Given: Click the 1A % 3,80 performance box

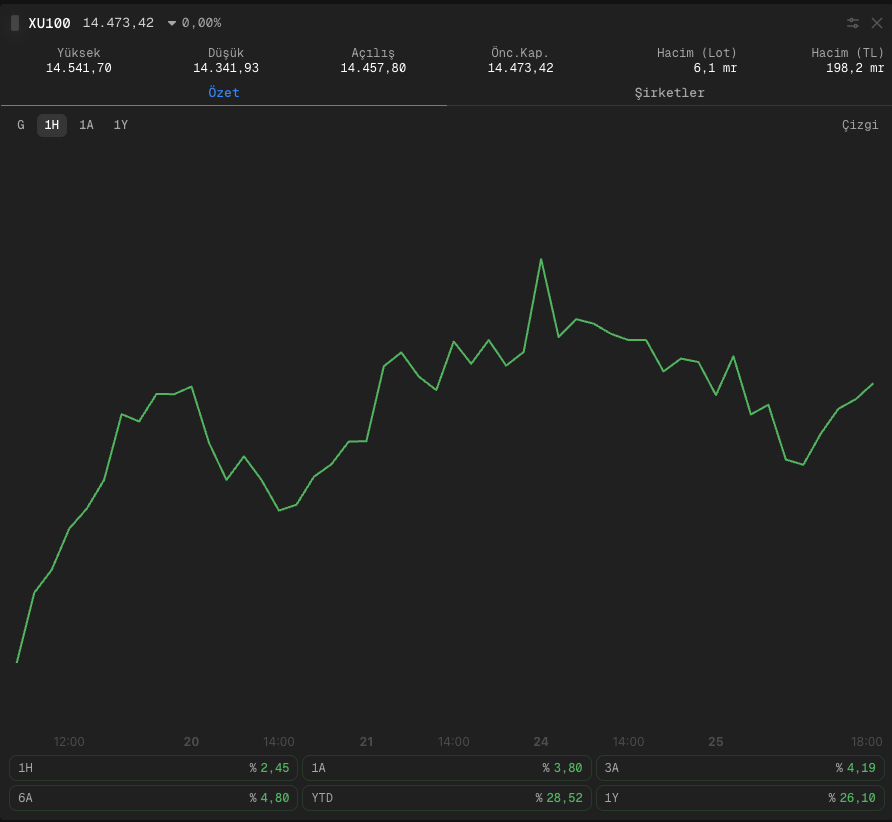Looking at the screenshot, I should point(447,767).
